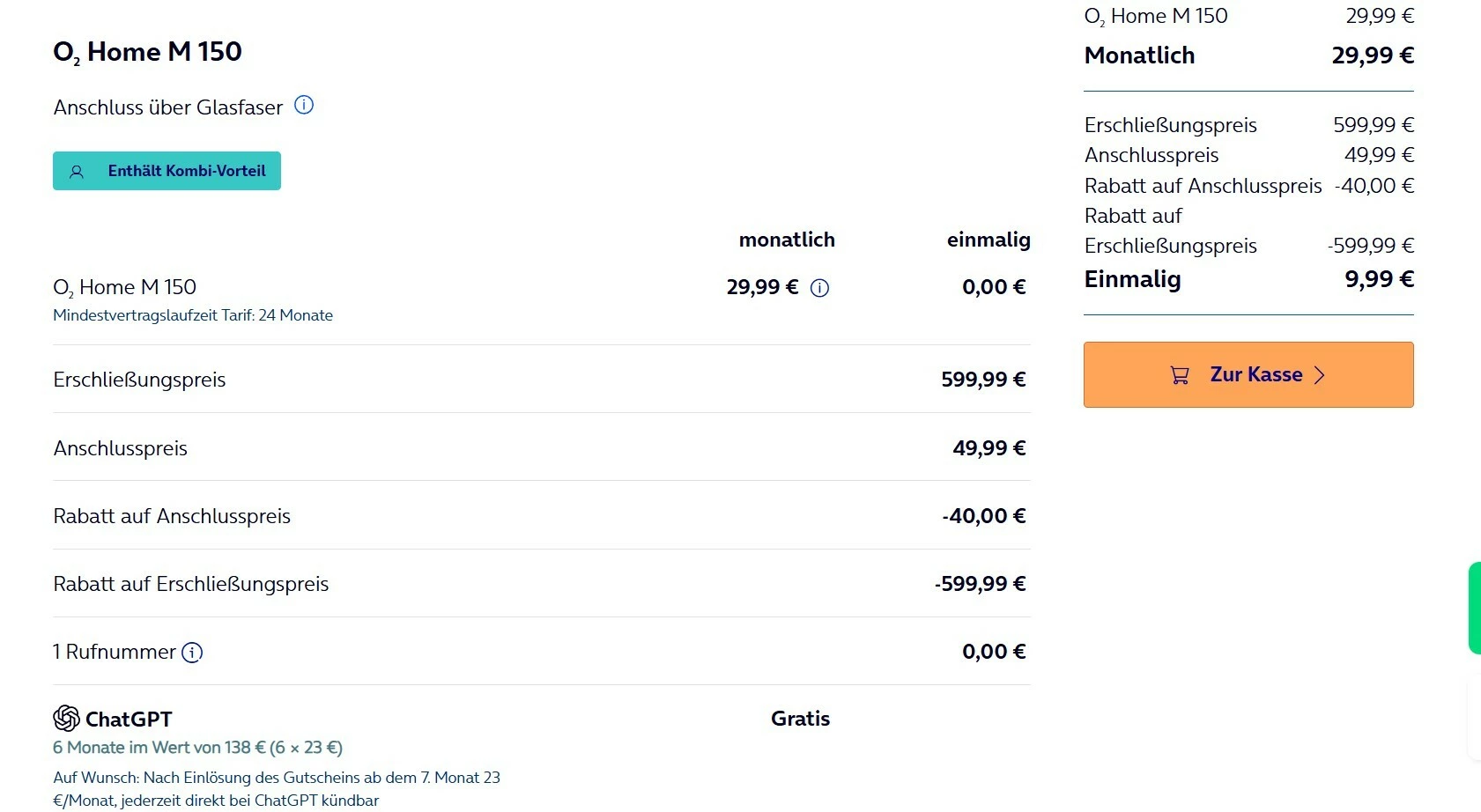Click shopping cart icon in Zur Kasse
This screenshot has height=812, width=1481.
(1180, 375)
